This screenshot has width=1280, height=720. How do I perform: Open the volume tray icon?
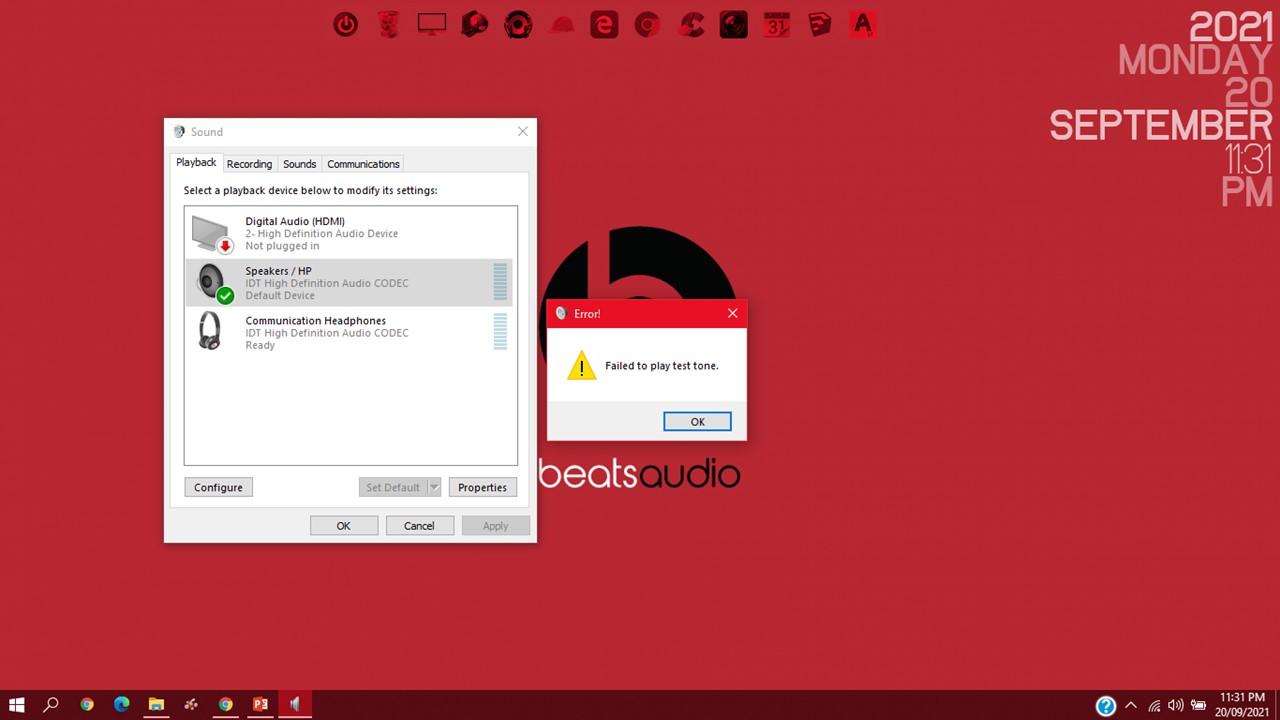click(1175, 706)
